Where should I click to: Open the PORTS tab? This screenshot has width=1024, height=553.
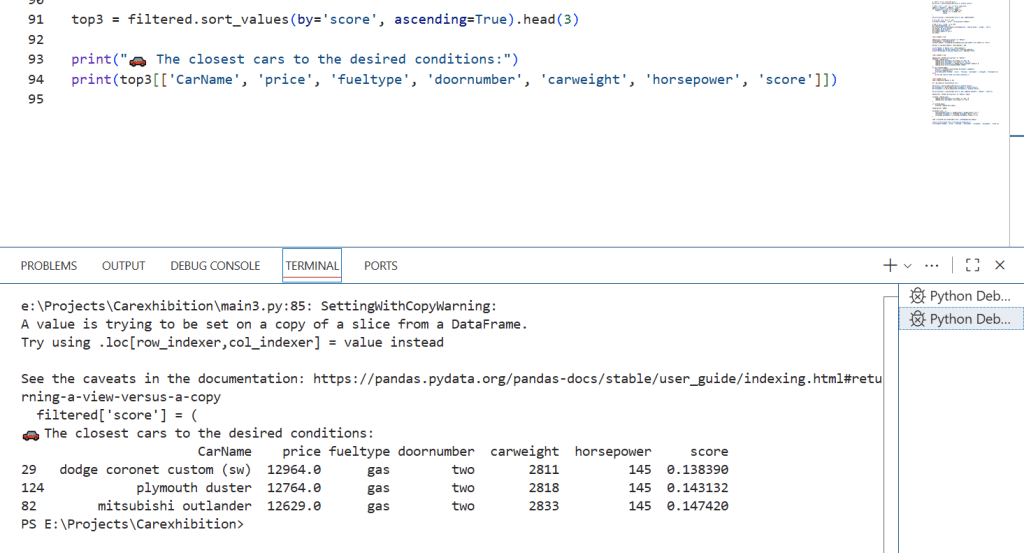pos(380,266)
